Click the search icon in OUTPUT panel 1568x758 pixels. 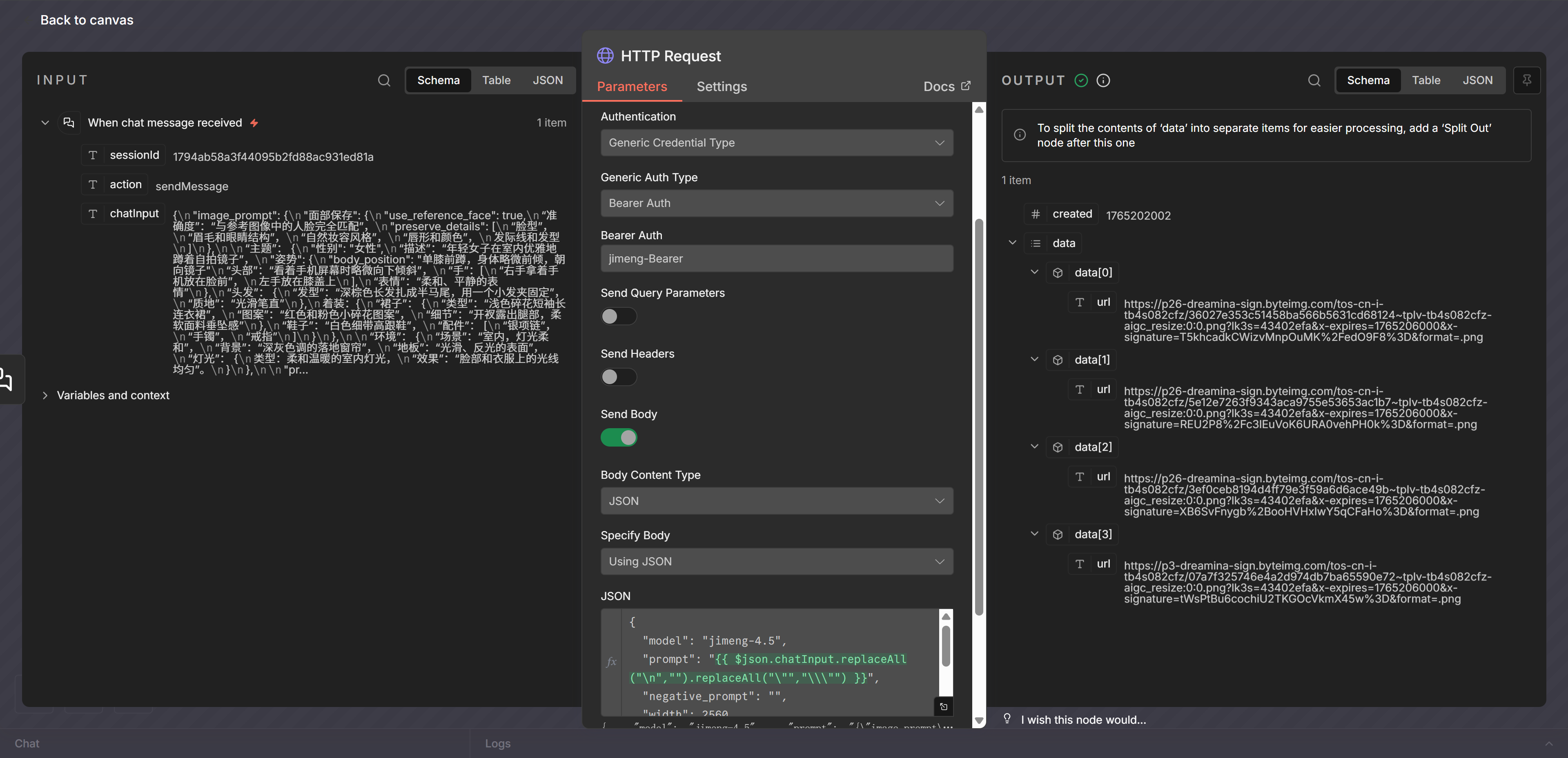(x=1314, y=80)
